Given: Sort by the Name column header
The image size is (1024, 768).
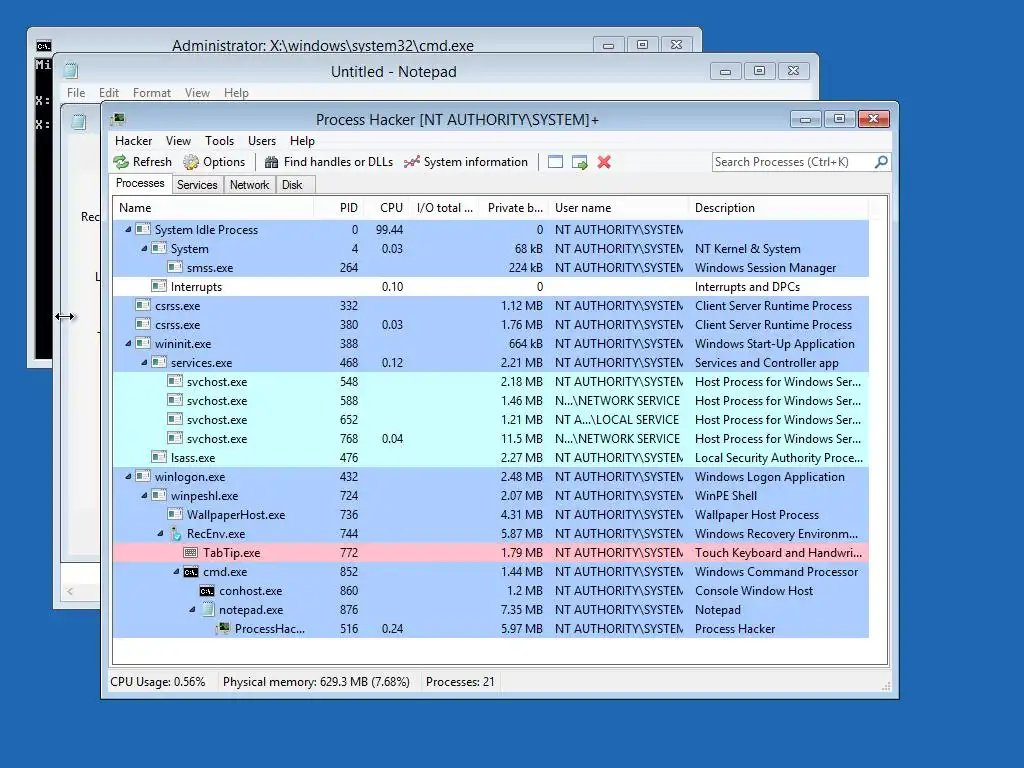Looking at the screenshot, I should click(x=213, y=208).
